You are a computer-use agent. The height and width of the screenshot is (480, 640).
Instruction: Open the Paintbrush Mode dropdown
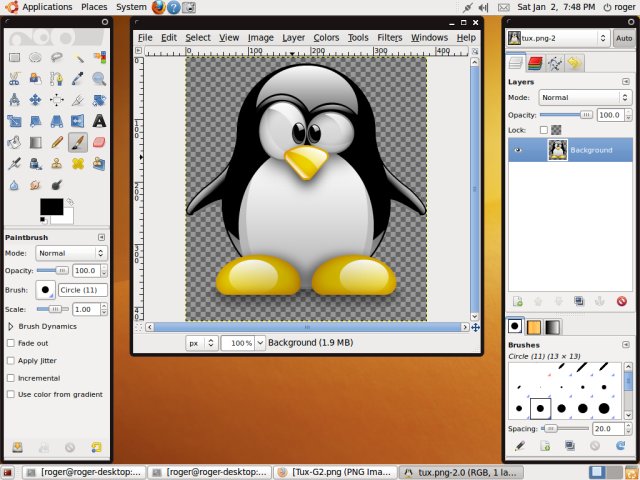(71, 253)
